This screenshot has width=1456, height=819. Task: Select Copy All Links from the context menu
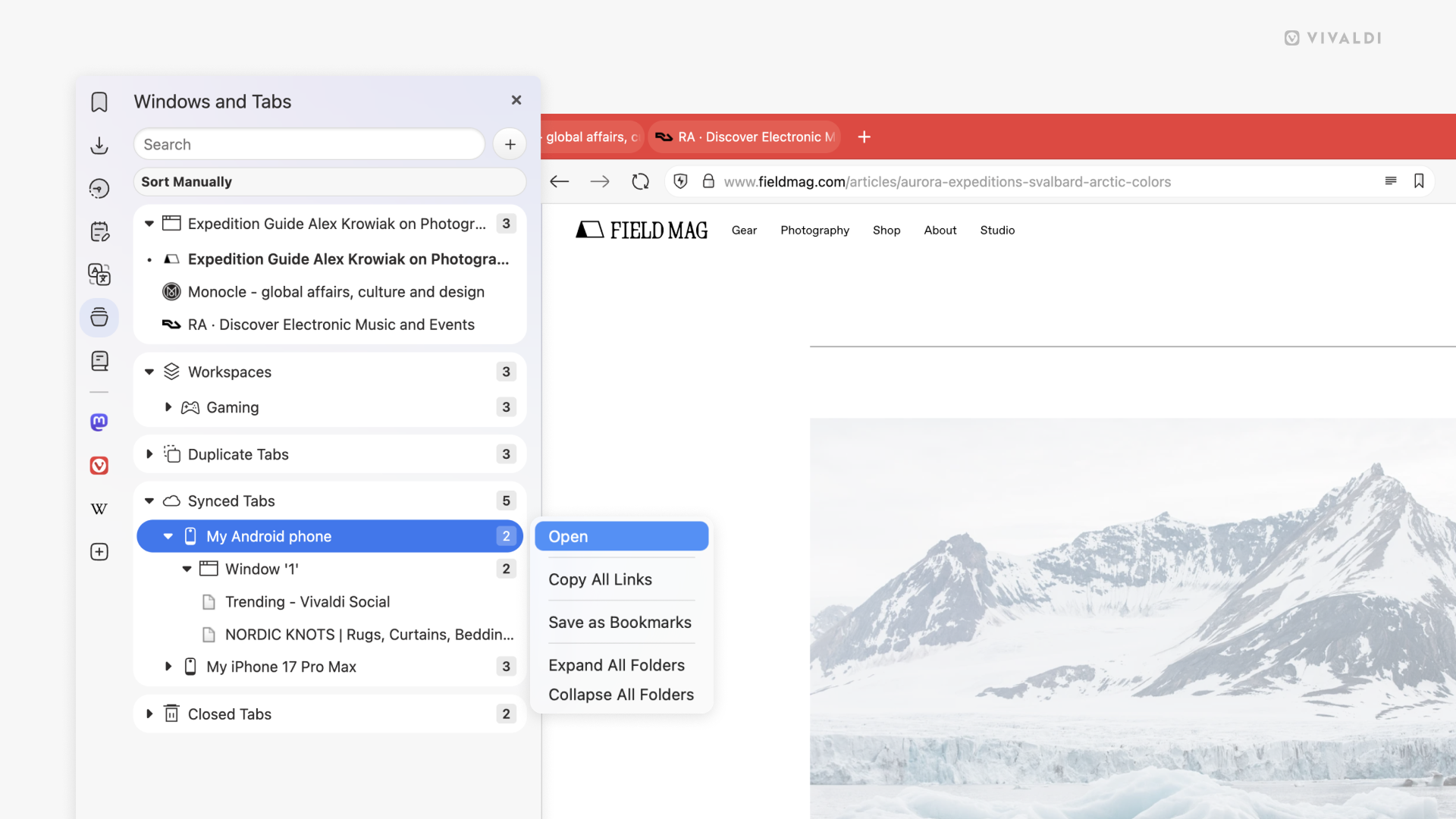600,579
